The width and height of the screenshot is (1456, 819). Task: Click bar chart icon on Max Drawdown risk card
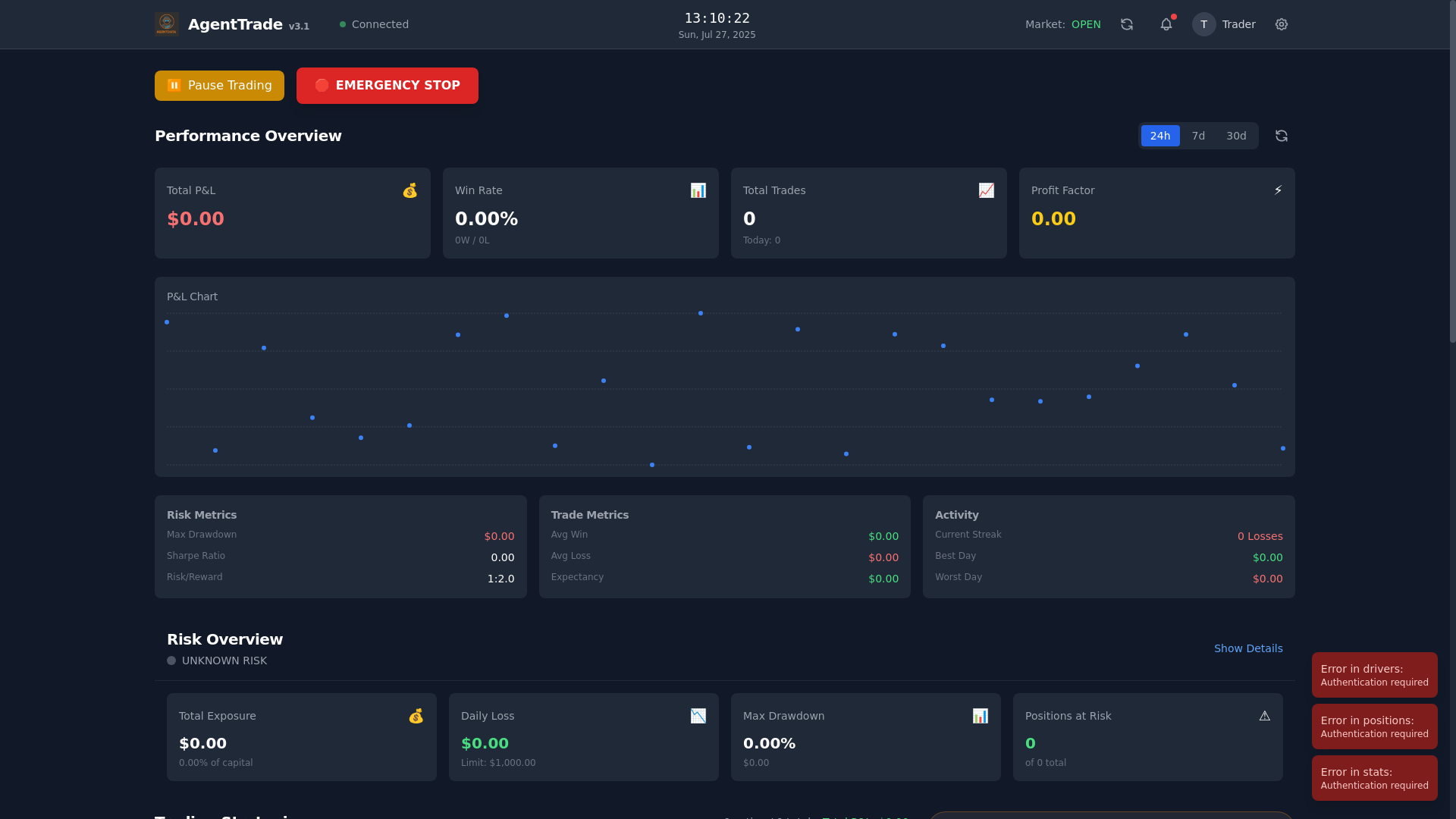tap(981, 716)
